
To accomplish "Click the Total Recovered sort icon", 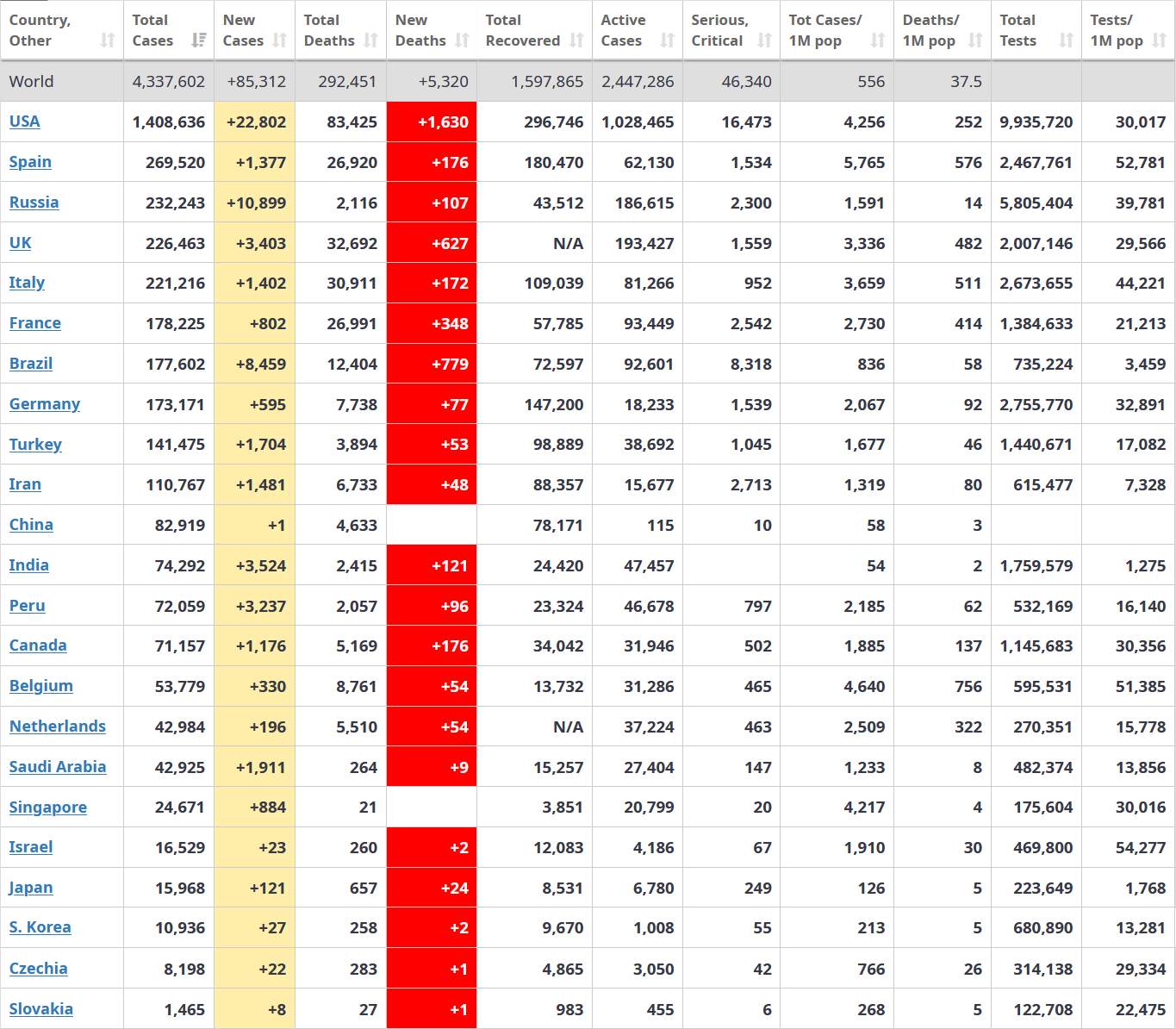I will pyautogui.click(x=576, y=41).
